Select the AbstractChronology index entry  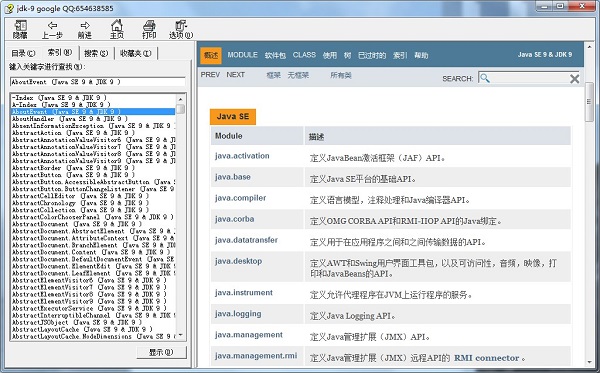click(x=80, y=203)
